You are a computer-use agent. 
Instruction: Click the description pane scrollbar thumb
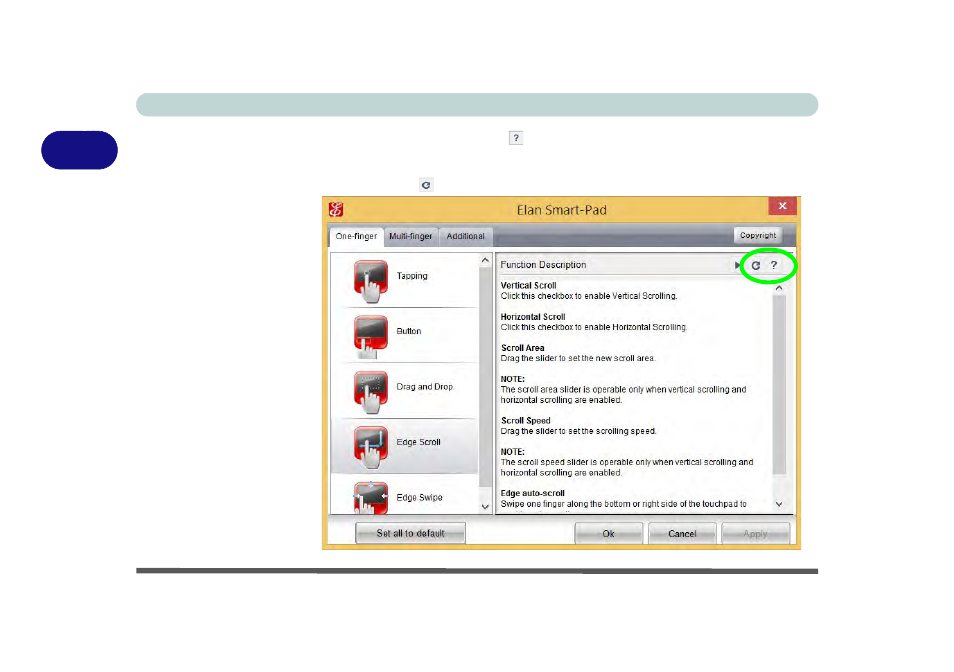[x=779, y=384]
